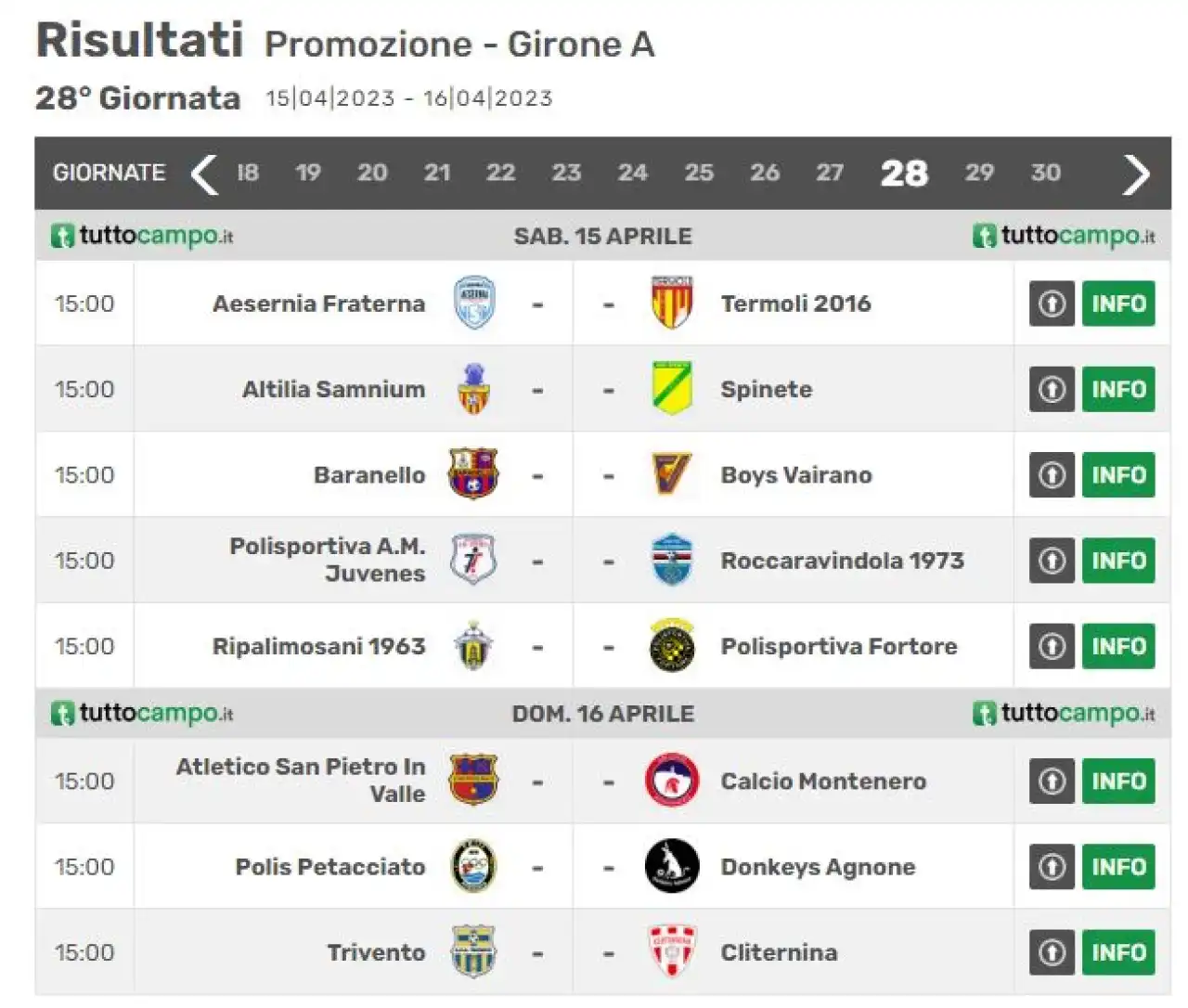
Task: Select giornata 27 tab
Action: coord(830,173)
